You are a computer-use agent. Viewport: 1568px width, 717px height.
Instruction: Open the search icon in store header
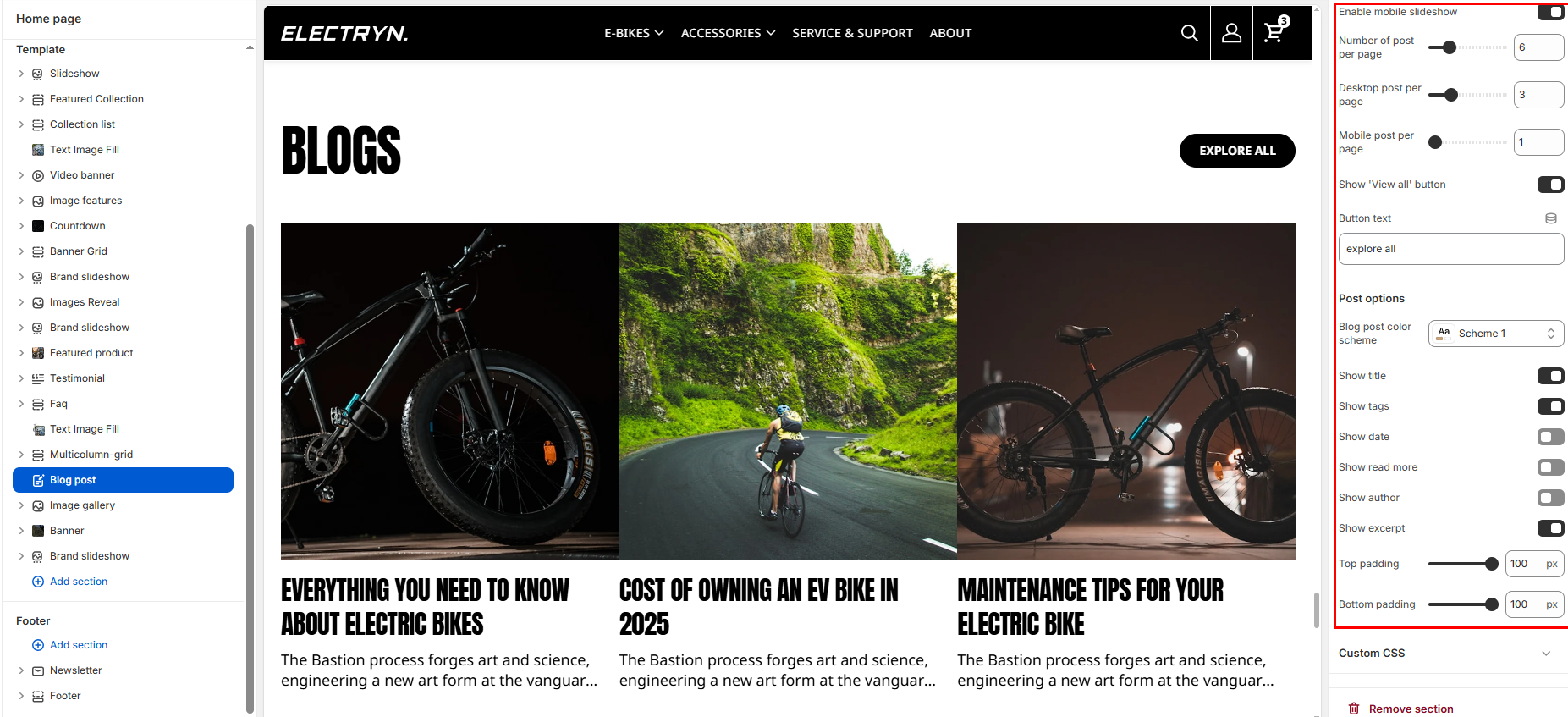pos(1189,33)
